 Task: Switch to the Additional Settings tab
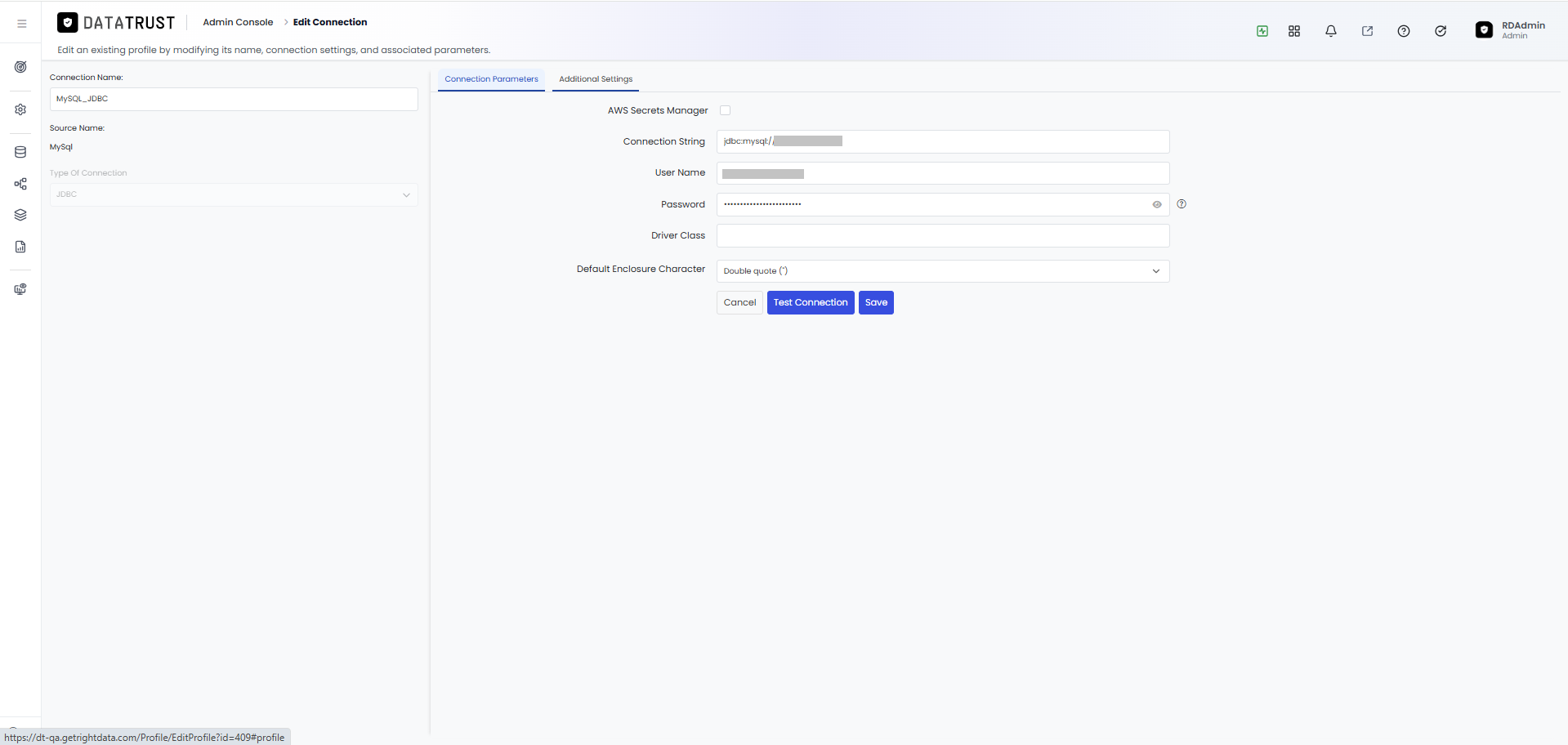click(x=596, y=79)
